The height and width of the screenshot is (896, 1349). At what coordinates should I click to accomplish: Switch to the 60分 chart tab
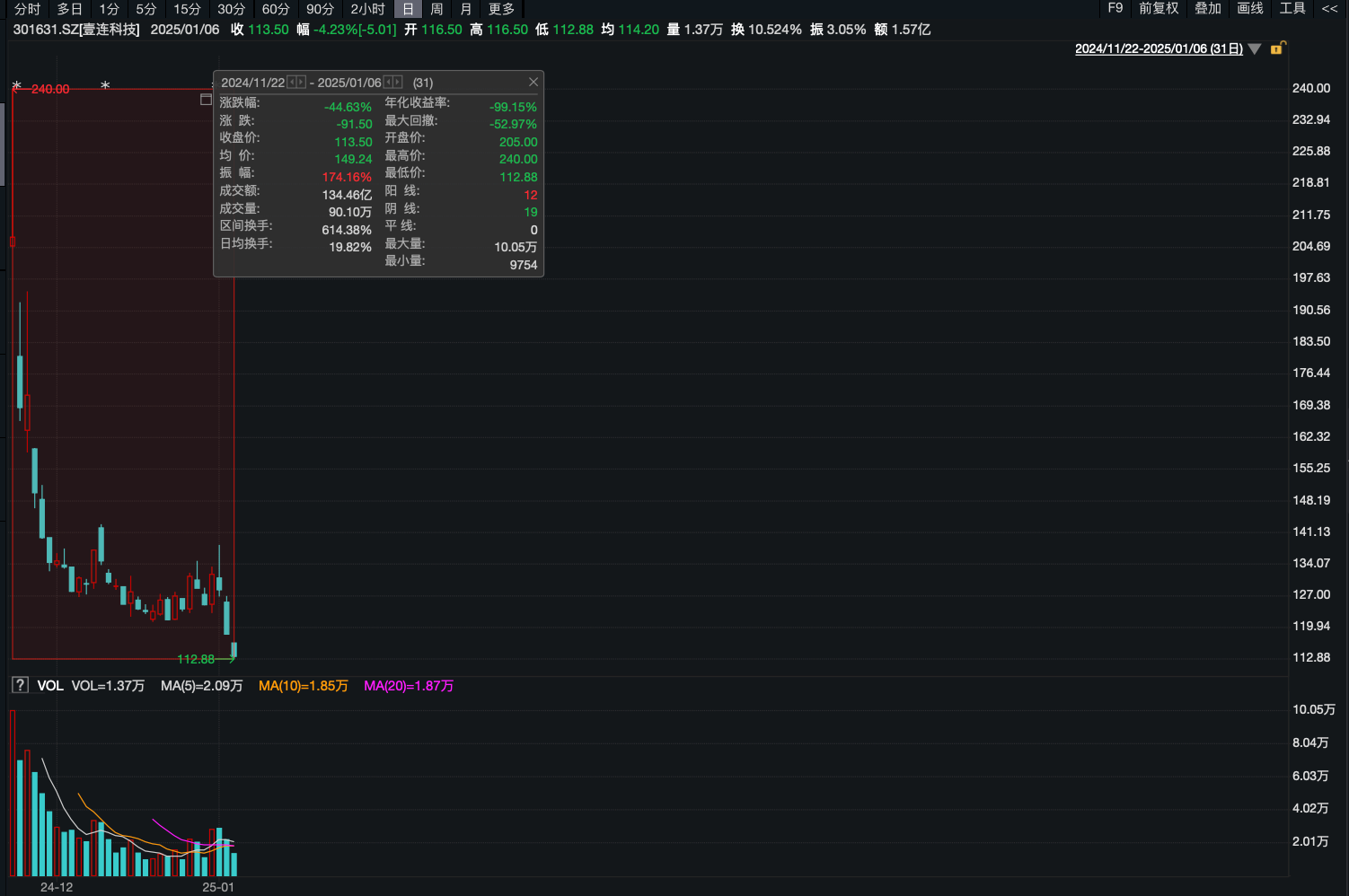(x=276, y=9)
